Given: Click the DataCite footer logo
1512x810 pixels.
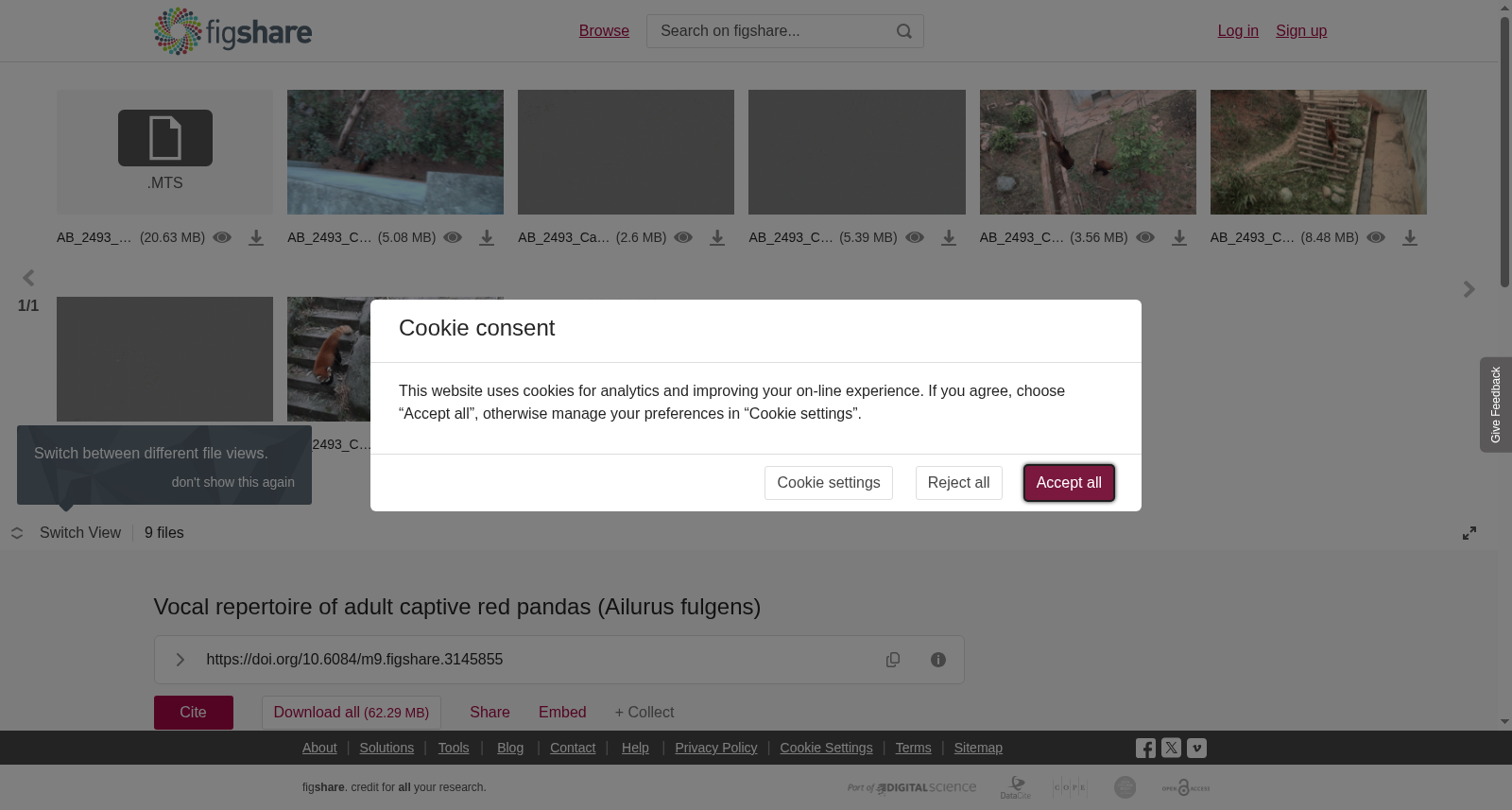Looking at the screenshot, I should pyautogui.click(x=1016, y=787).
